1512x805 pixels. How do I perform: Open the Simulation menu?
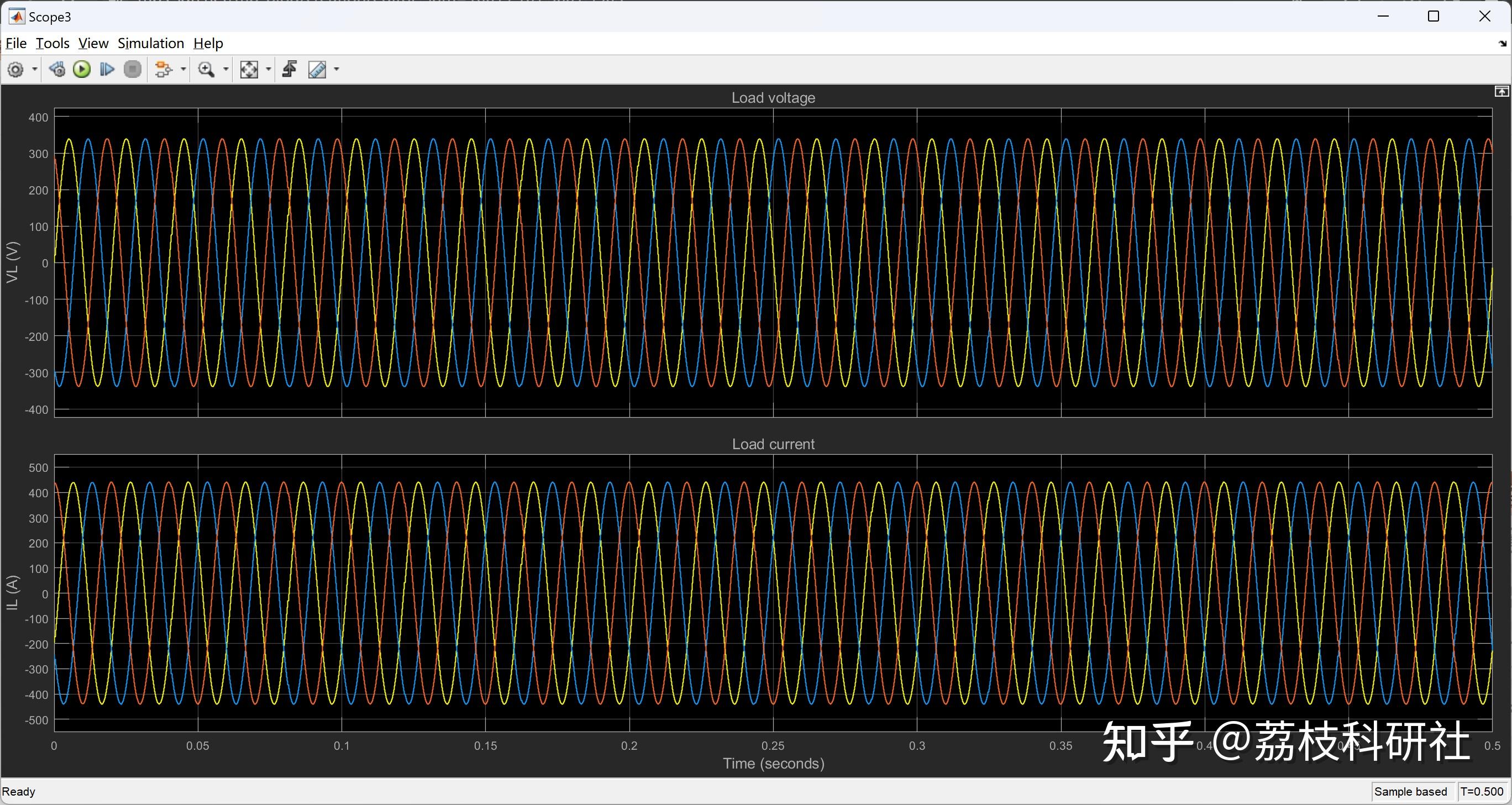(150, 44)
